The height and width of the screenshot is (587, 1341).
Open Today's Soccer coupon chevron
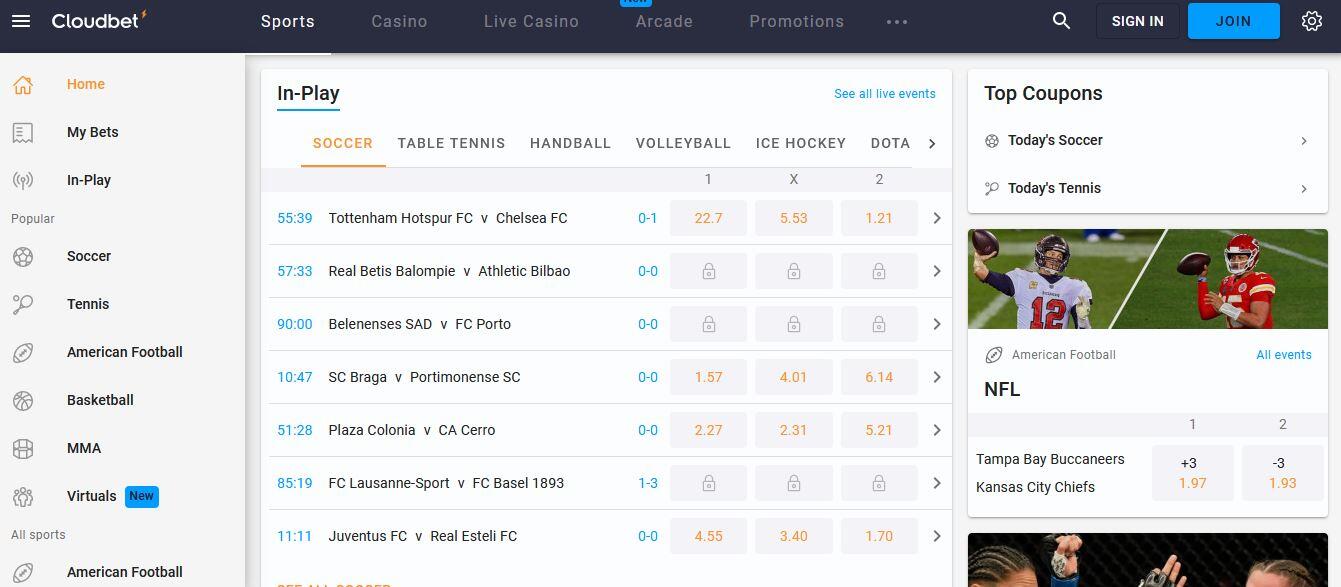click(x=1304, y=141)
